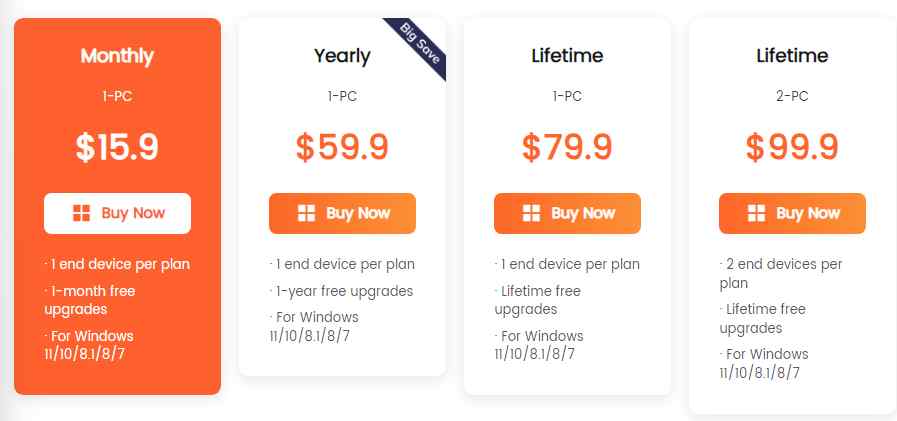Click the Big Save corner ribbon
Screen dimensions: 897x421
point(418,43)
